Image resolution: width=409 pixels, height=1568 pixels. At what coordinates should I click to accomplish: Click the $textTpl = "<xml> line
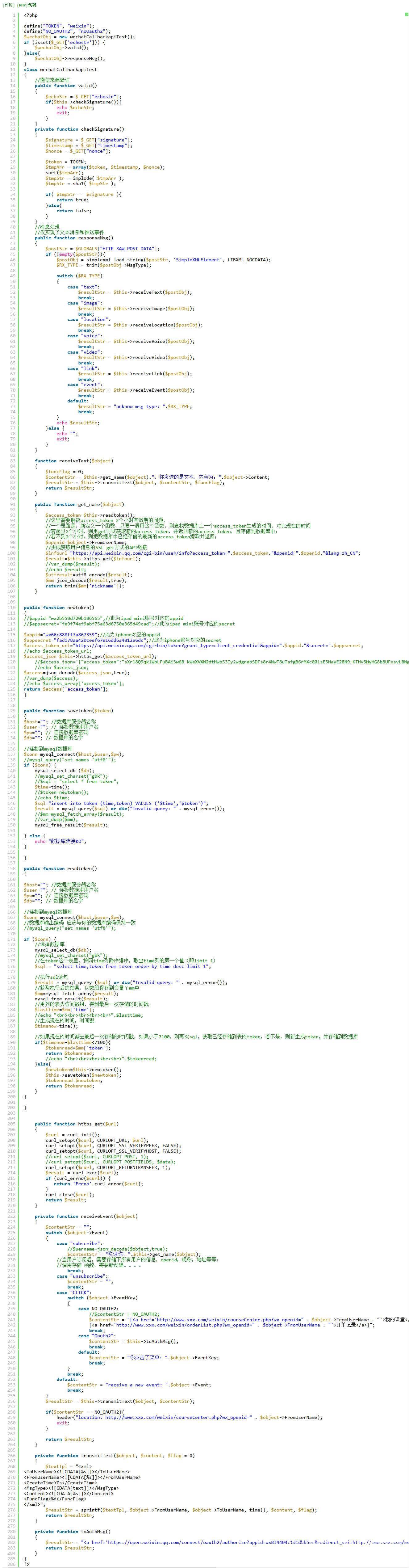pos(69,1466)
